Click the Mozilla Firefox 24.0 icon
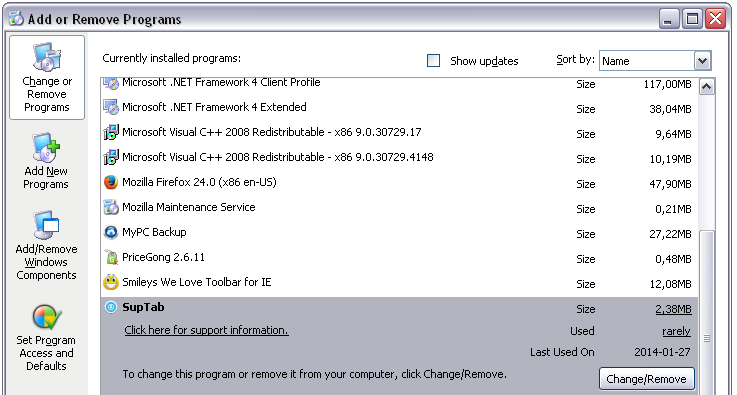737x395 pixels. (x=111, y=182)
